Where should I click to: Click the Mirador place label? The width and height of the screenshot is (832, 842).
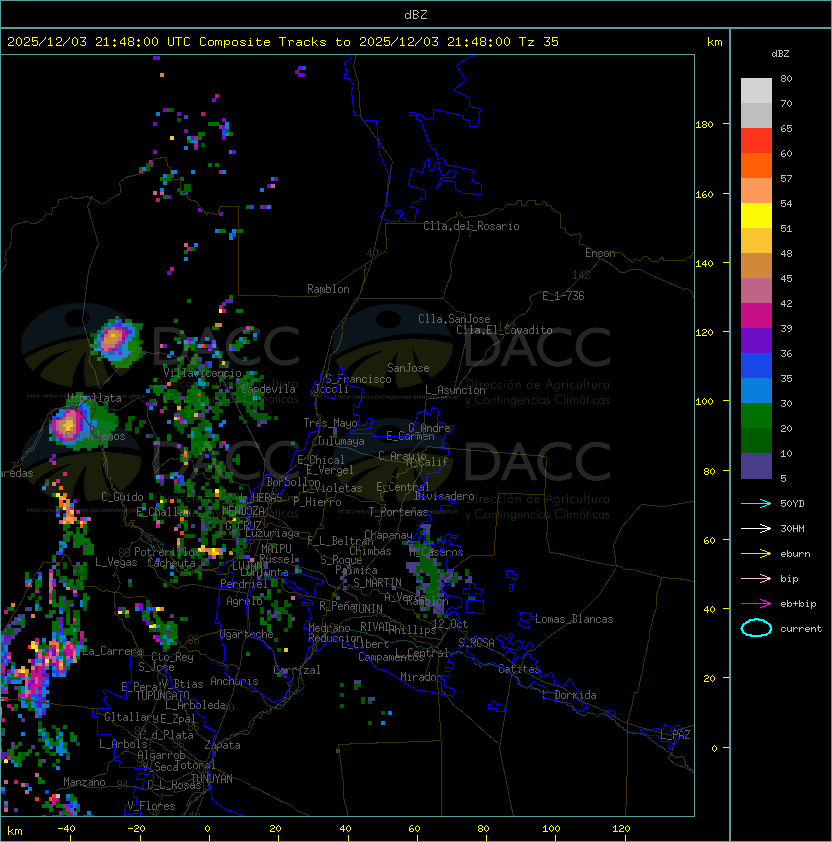(421, 677)
